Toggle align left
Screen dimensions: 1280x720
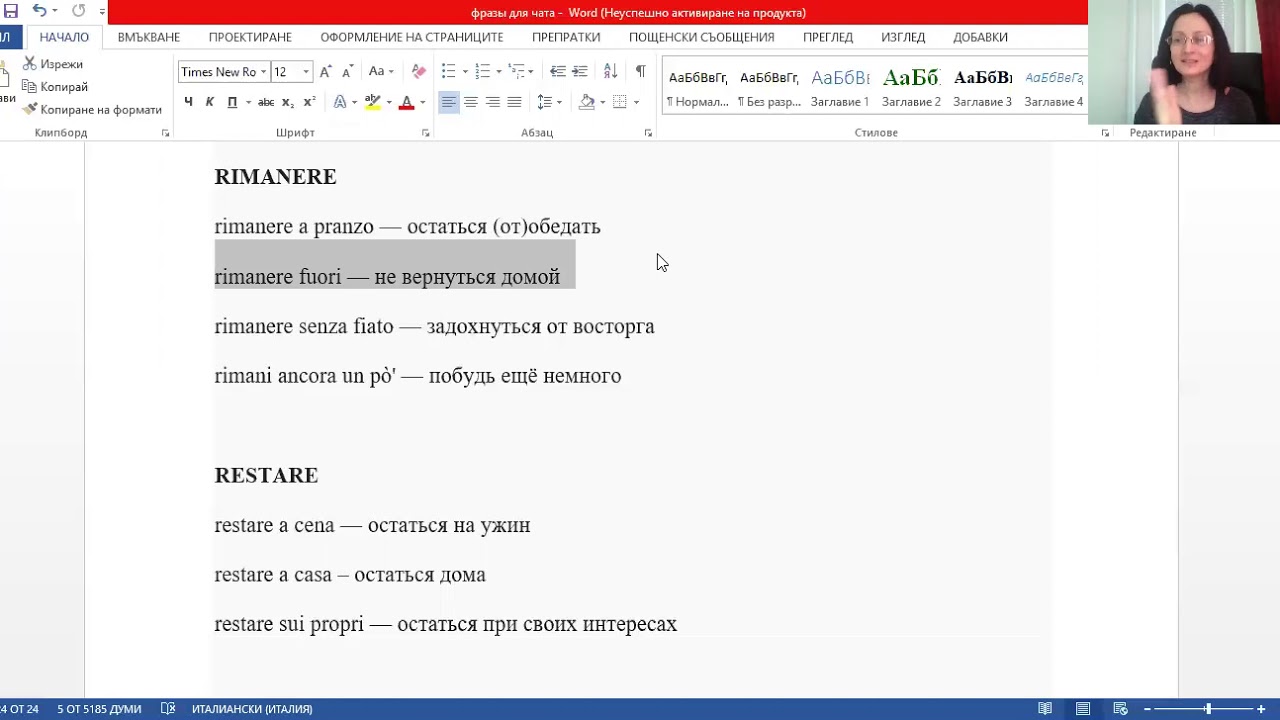[x=448, y=102]
